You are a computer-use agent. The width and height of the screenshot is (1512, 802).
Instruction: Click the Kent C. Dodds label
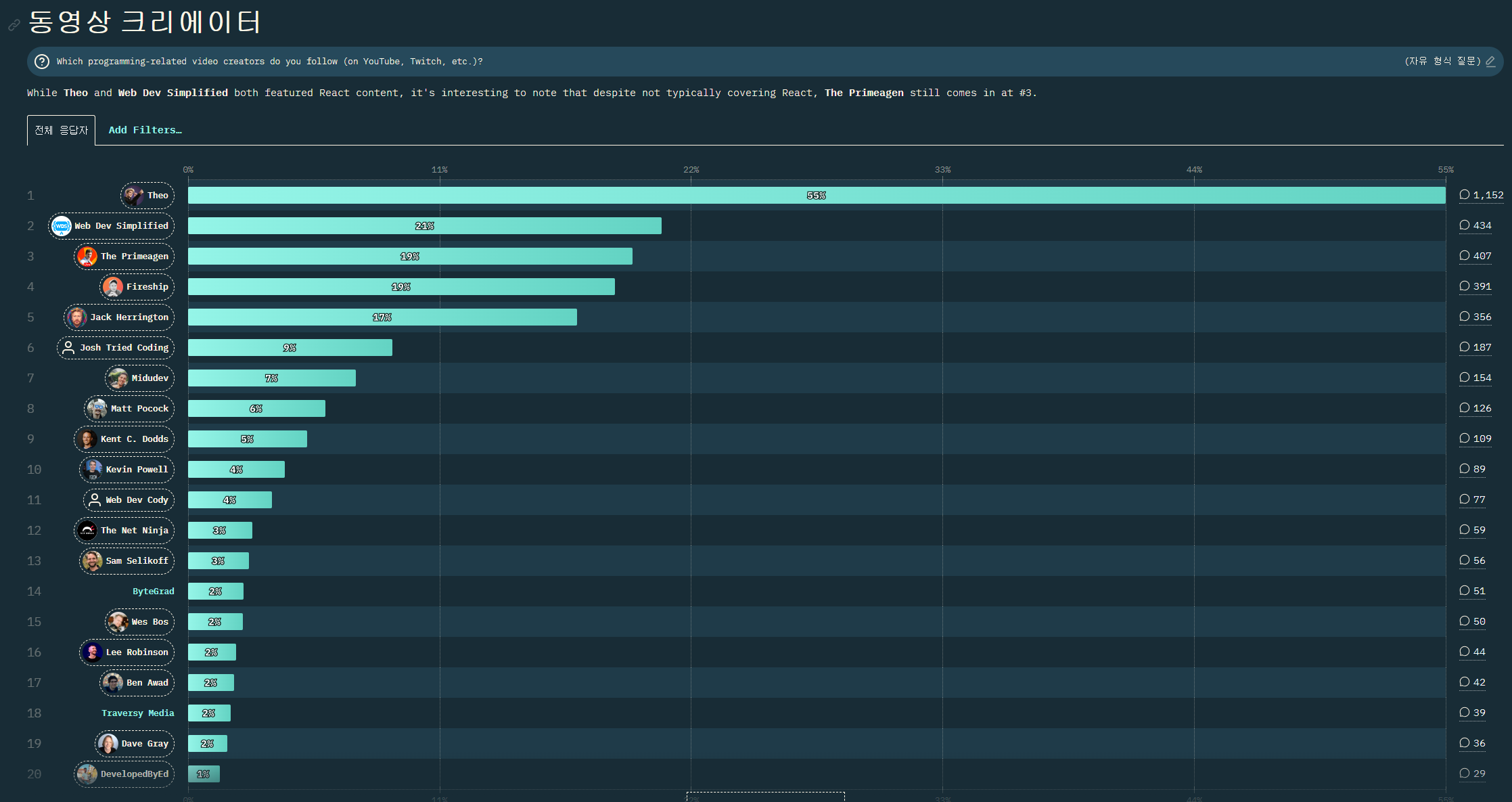click(134, 439)
